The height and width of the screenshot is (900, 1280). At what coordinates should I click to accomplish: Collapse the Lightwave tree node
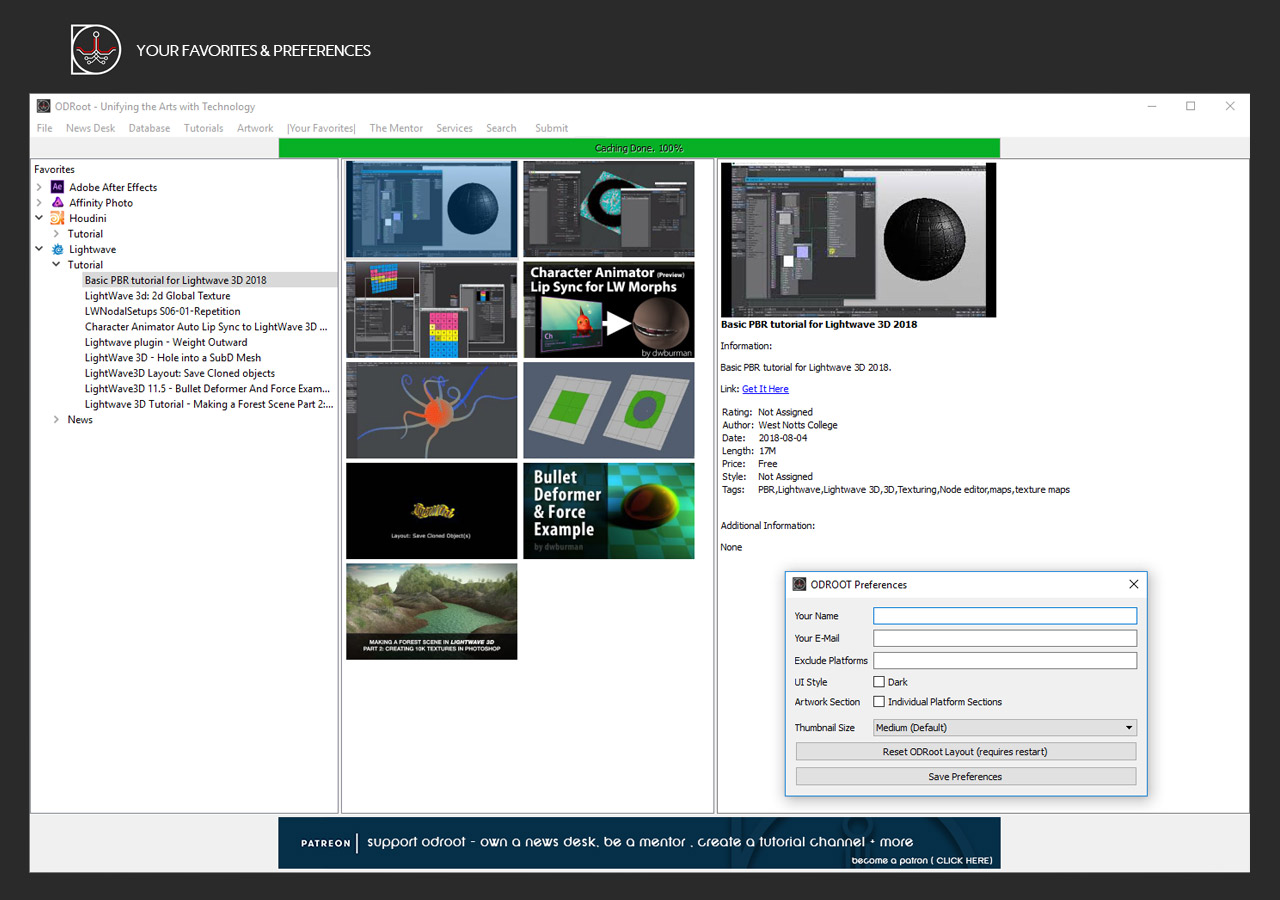(x=39, y=249)
